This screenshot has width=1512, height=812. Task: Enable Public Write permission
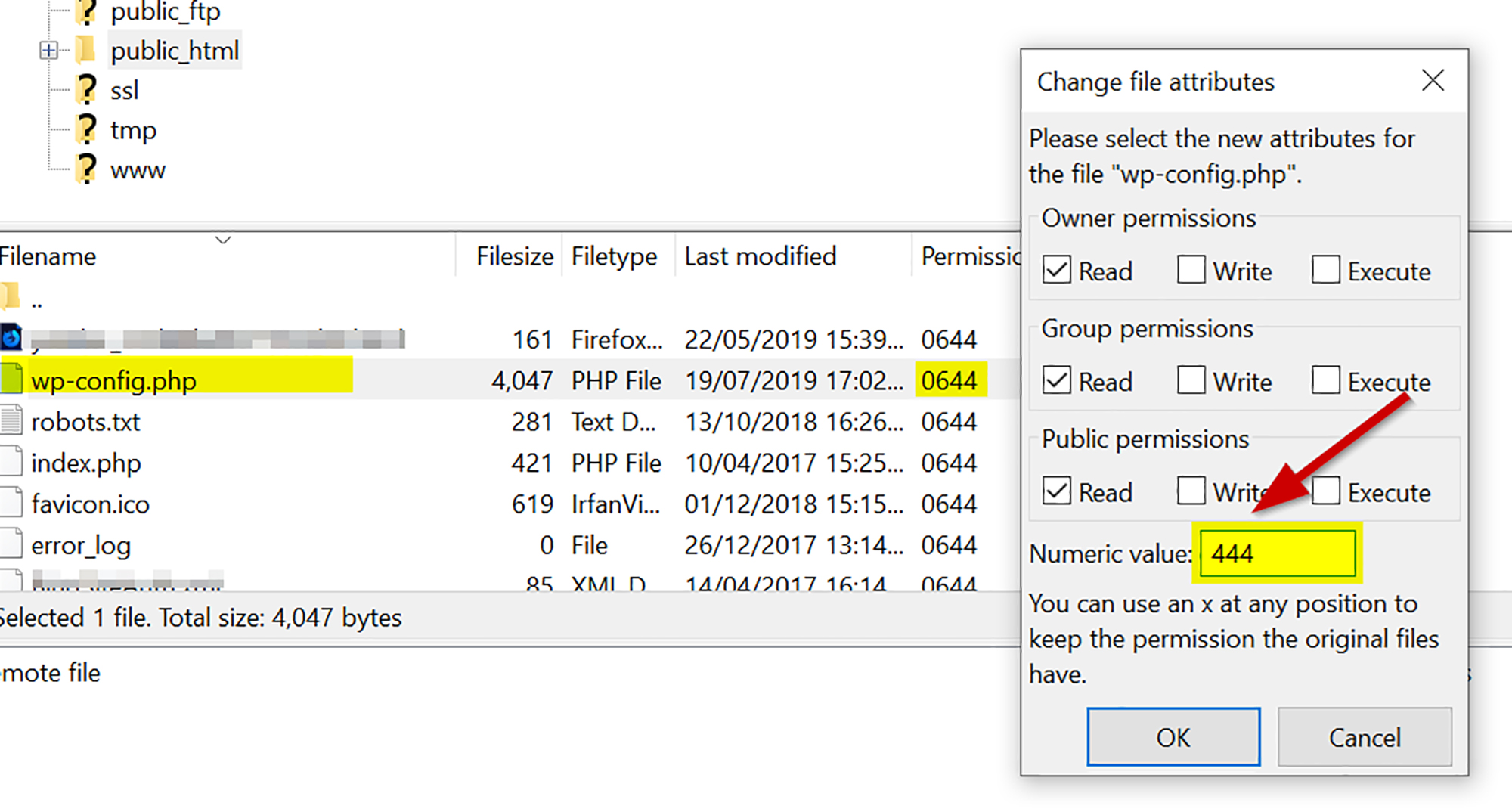click(1191, 491)
